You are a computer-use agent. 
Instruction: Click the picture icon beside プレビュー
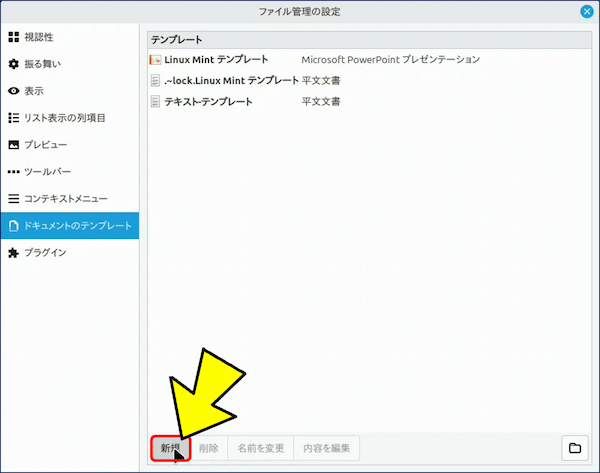point(14,145)
